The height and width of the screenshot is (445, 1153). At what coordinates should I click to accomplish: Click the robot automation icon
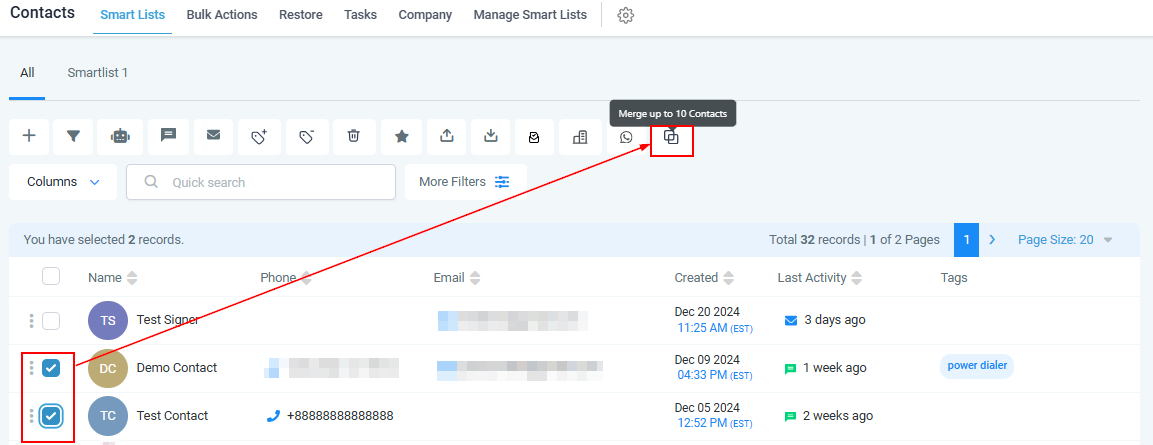121,137
